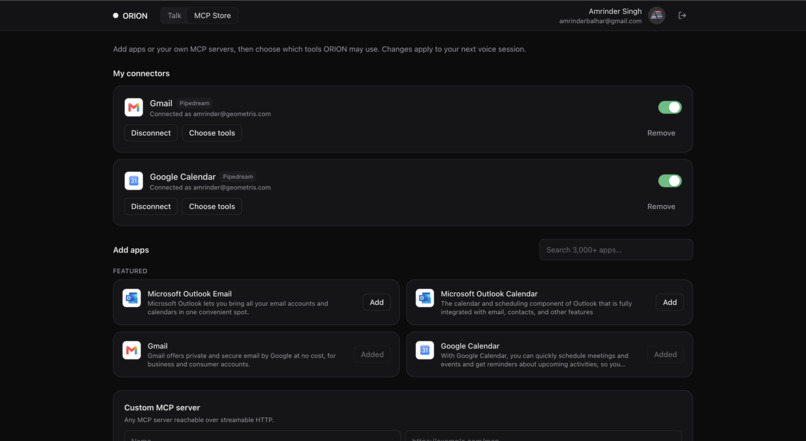Click the sign-out icon in header
806x441 pixels.
point(682,15)
